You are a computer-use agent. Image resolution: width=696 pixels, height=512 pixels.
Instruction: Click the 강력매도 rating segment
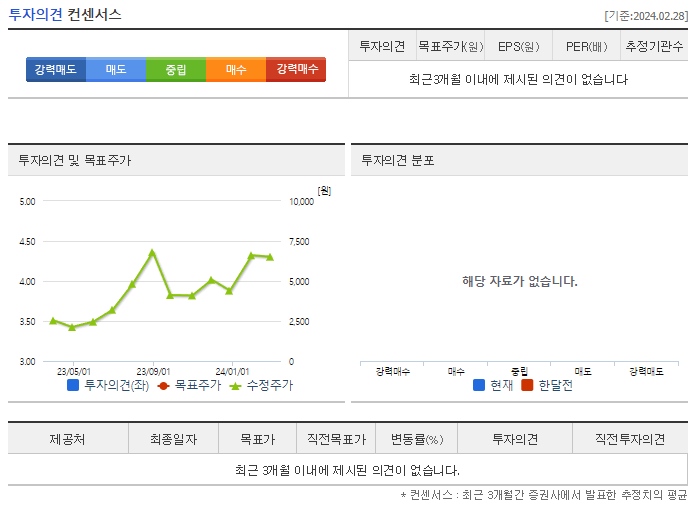56,69
